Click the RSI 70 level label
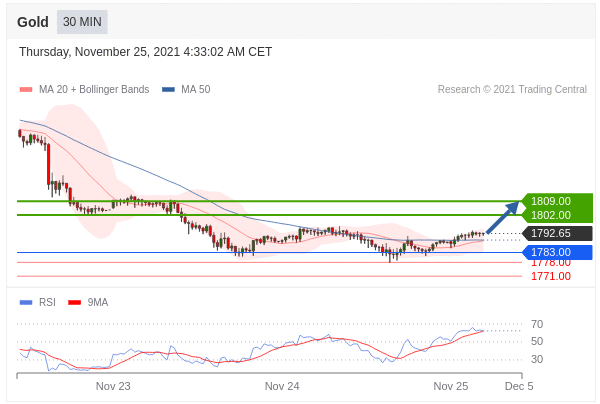 (x=537, y=324)
